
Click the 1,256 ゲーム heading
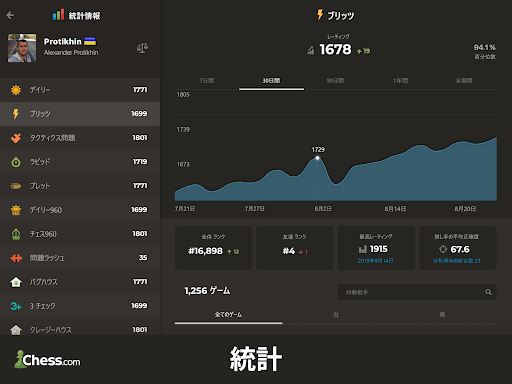tap(207, 291)
